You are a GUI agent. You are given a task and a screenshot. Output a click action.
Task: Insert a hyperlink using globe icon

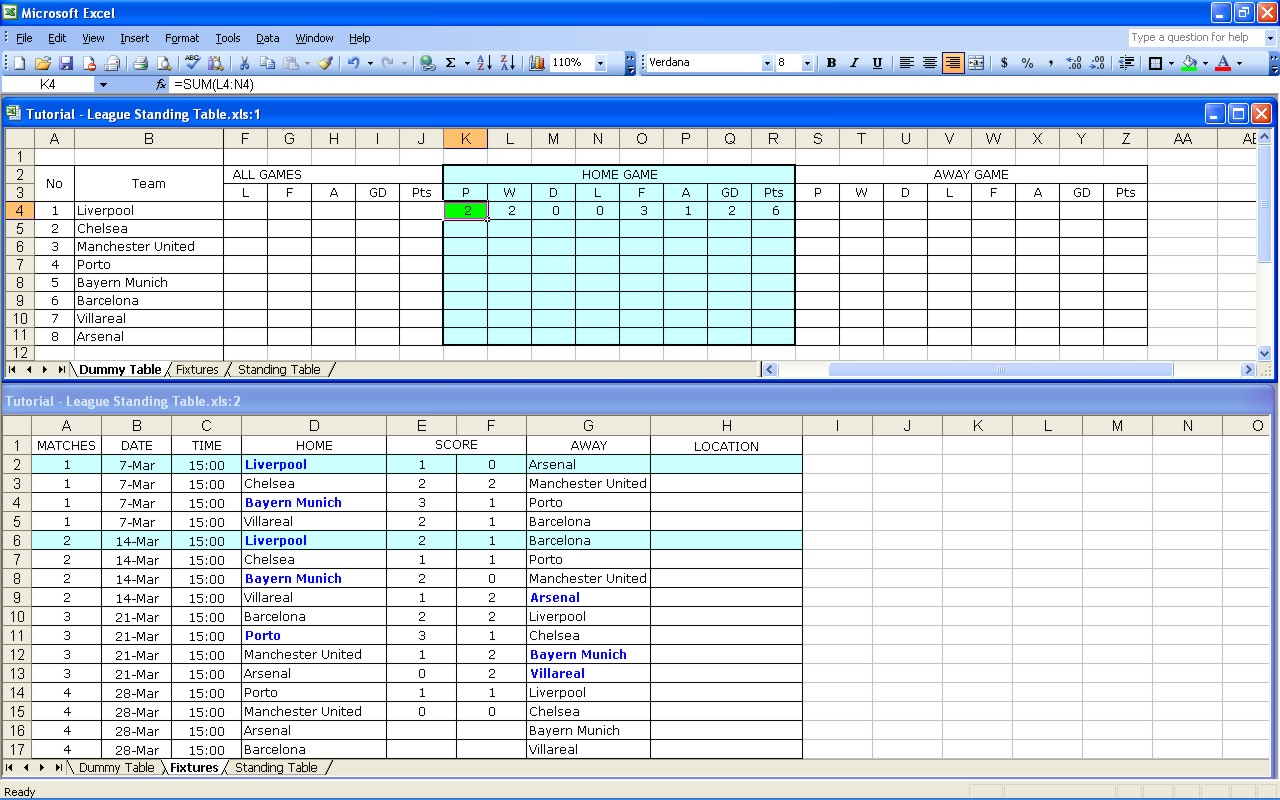point(428,63)
